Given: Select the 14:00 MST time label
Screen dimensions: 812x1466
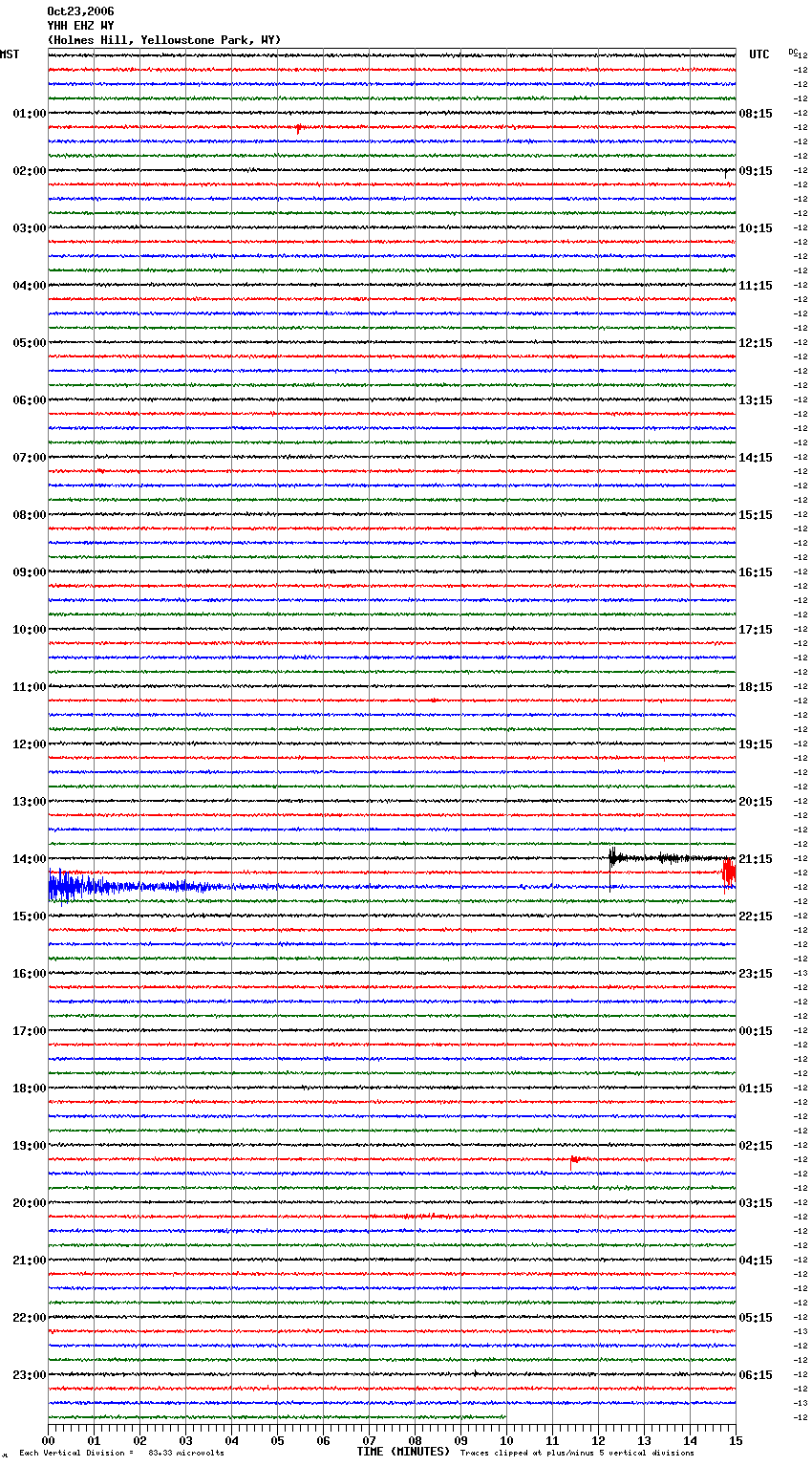Looking at the screenshot, I should [30, 859].
